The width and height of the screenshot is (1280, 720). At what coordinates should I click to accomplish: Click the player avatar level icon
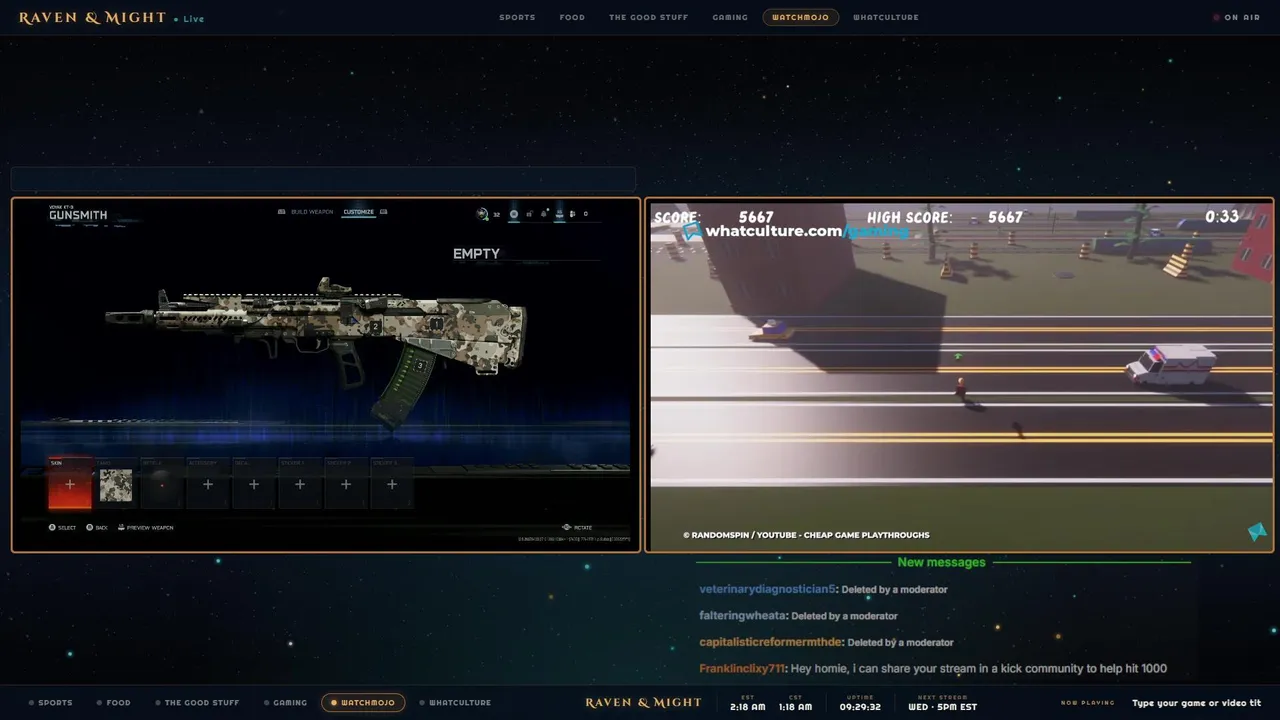coord(483,214)
